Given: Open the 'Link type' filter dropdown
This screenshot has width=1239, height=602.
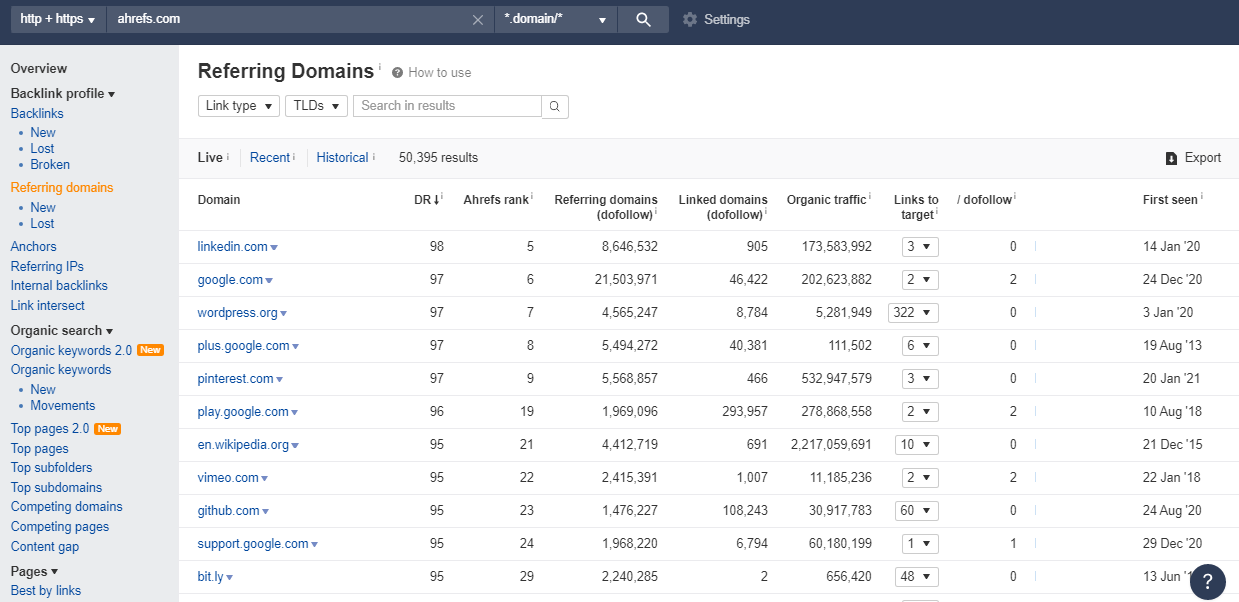Looking at the screenshot, I should 238,106.
